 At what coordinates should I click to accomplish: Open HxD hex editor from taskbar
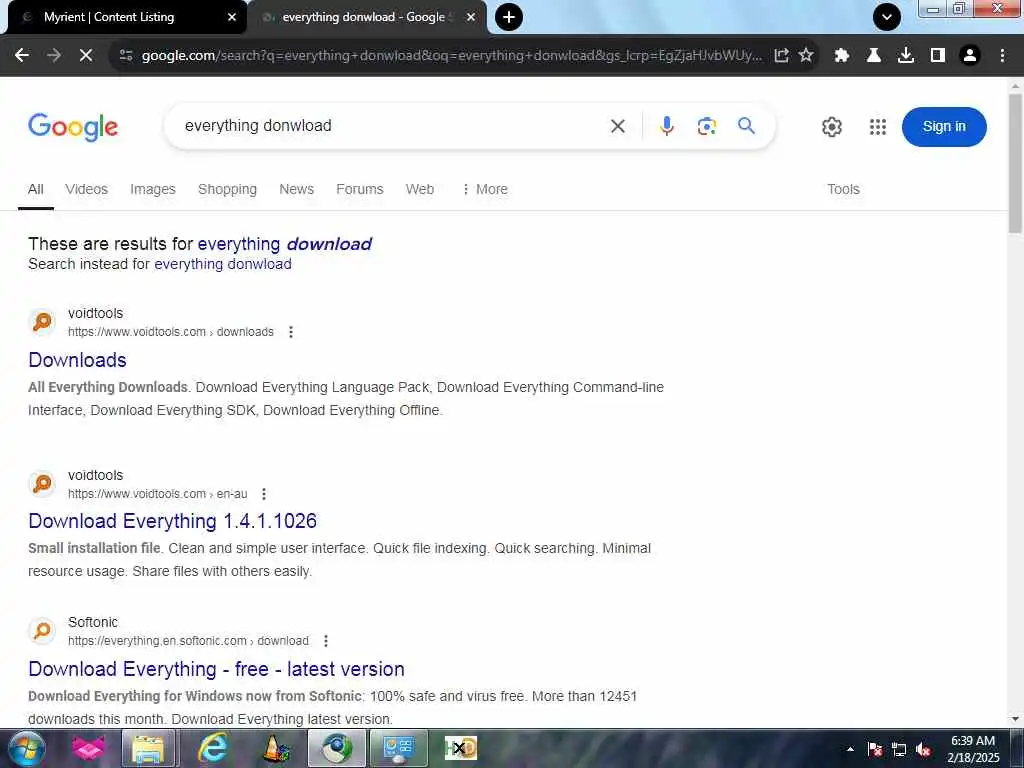tap(461, 748)
